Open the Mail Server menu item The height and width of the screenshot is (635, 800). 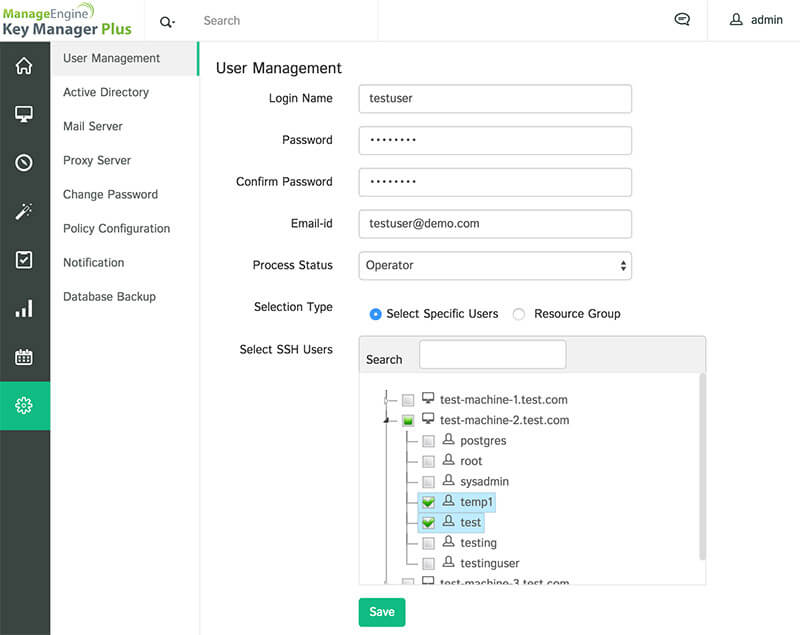pyautogui.click(x=93, y=126)
